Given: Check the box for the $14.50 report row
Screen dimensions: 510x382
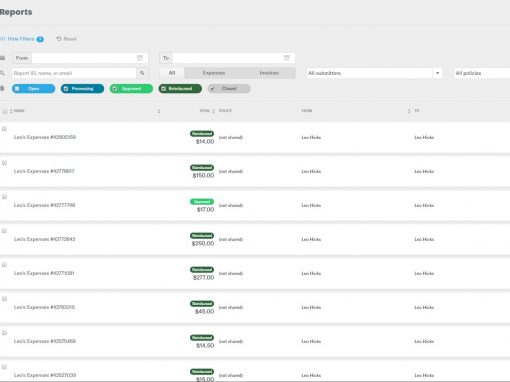Looking at the screenshot, I should coord(4,333).
